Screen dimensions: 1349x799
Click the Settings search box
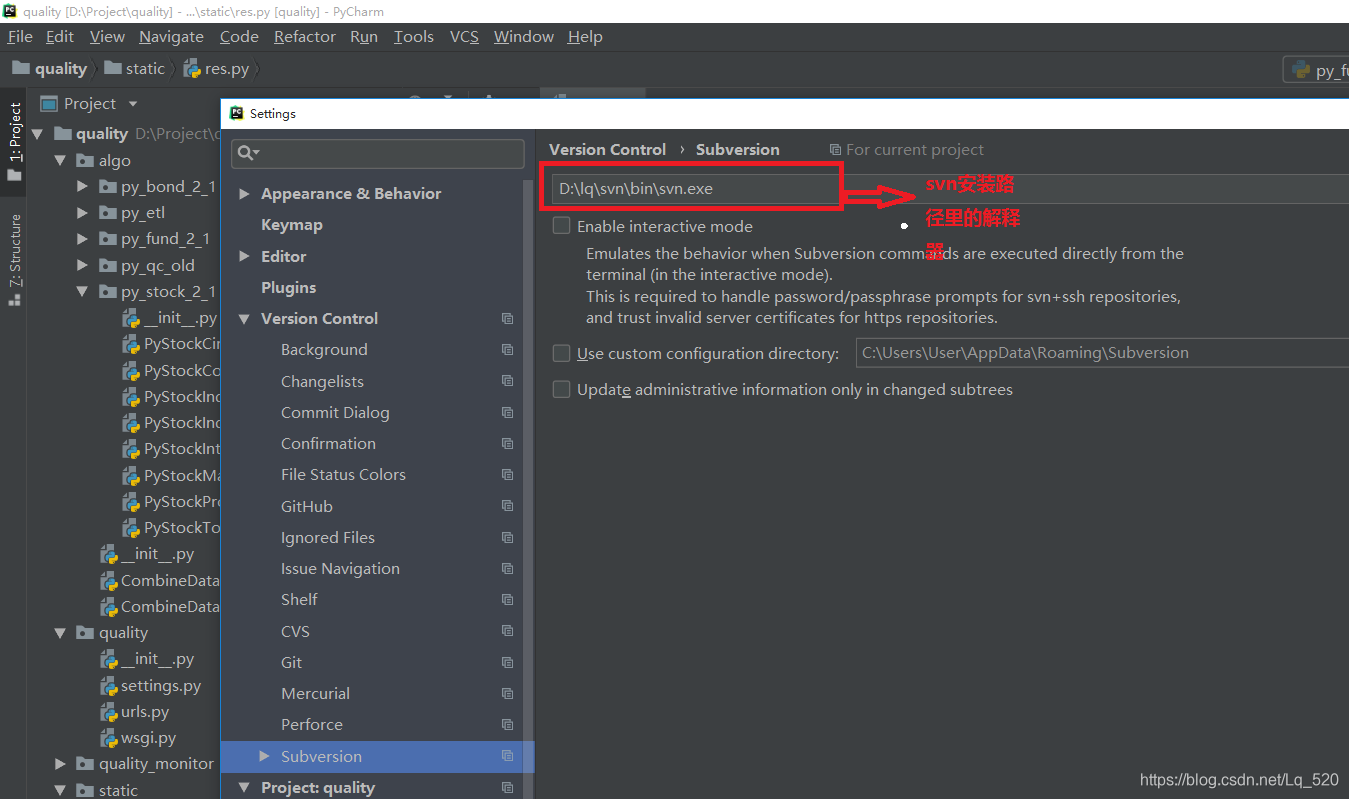[x=378, y=153]
